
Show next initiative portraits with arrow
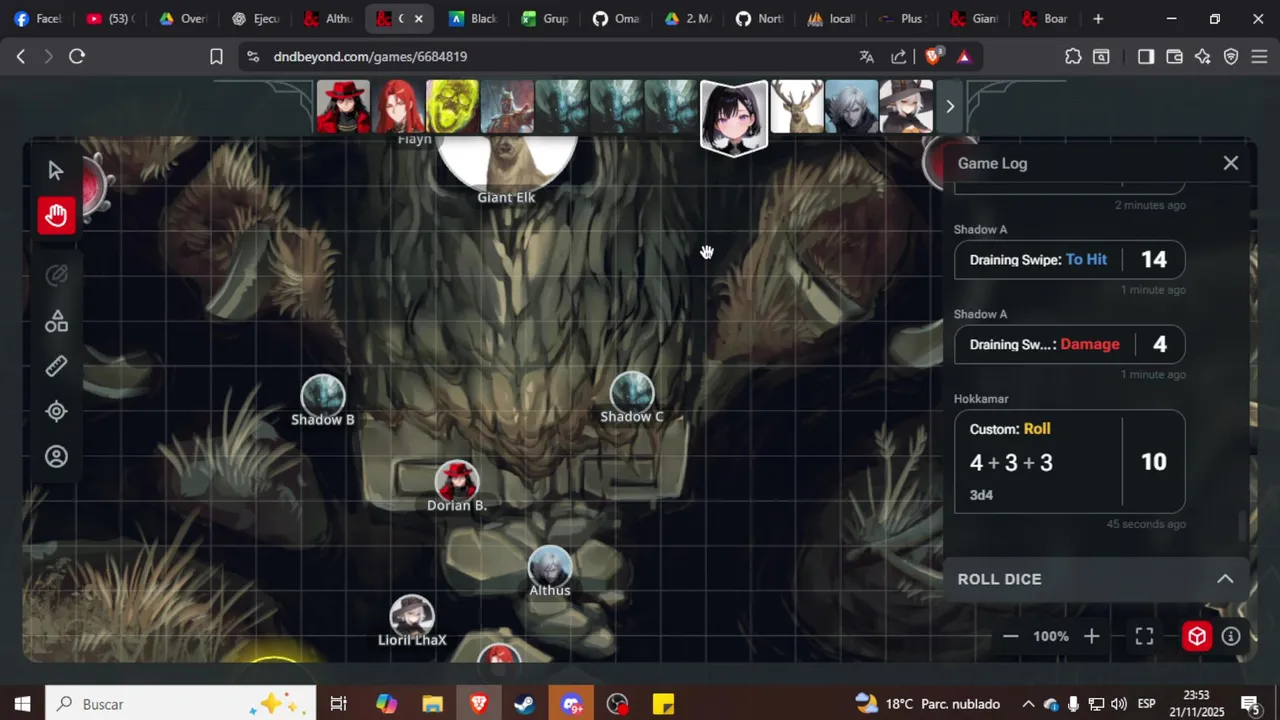click(x=950, y=106)
